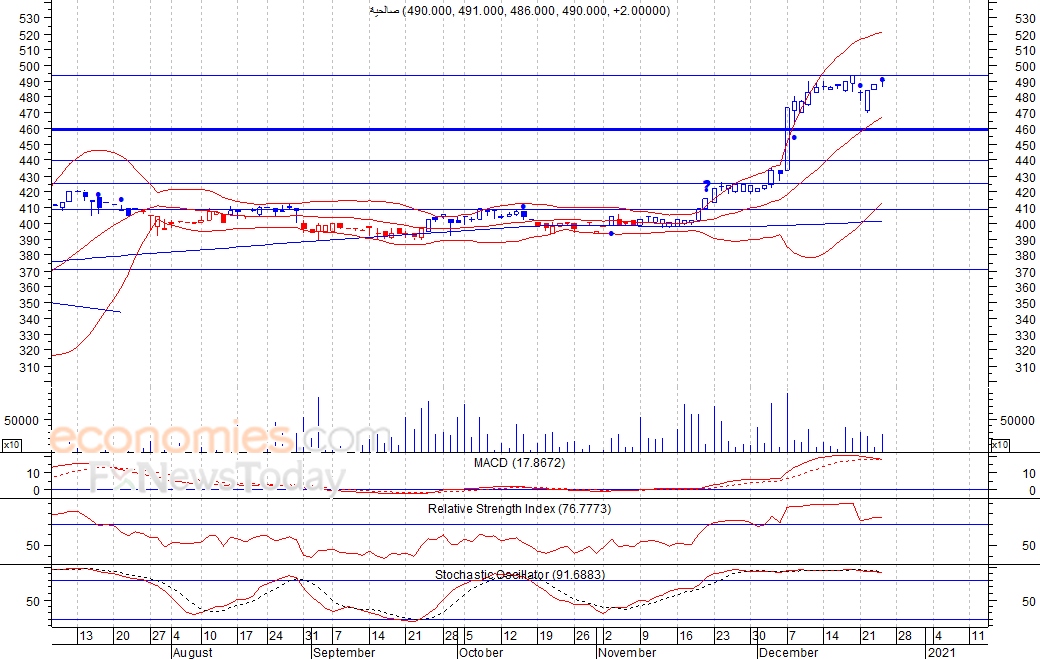Click the MACD 0 level label on right axis

pos(1032,491)
